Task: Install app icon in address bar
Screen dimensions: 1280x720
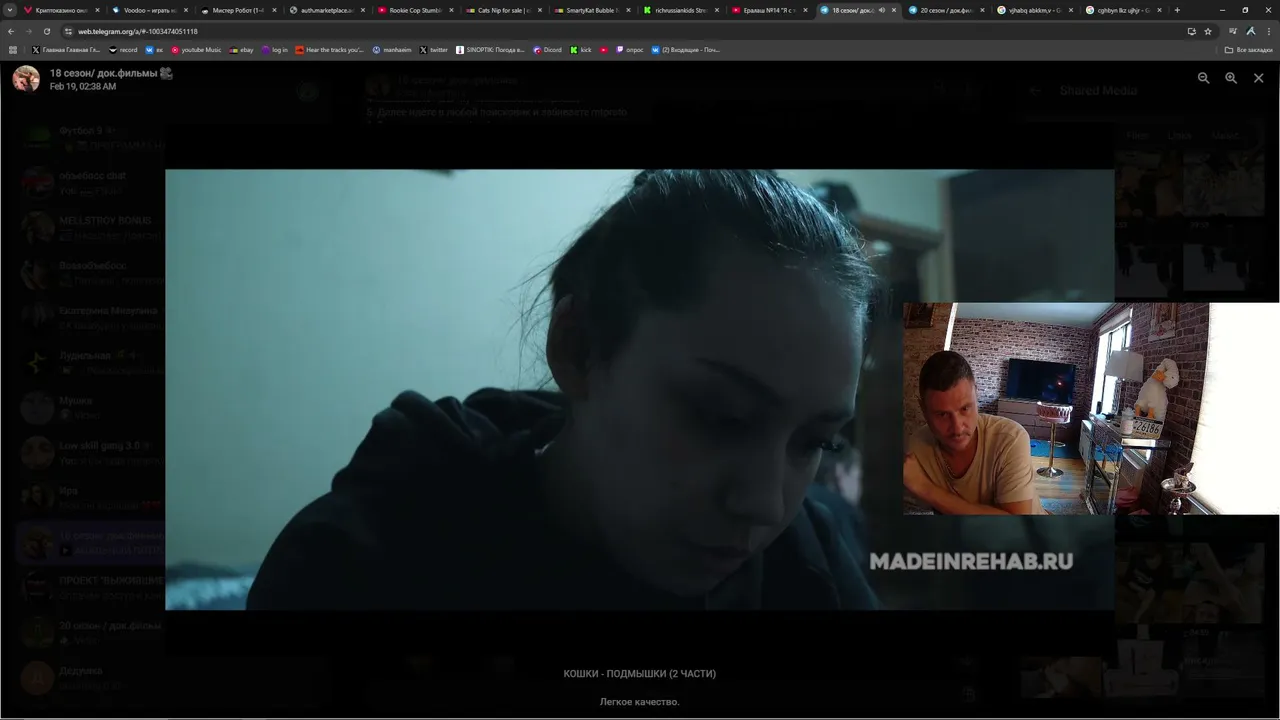Action: point(1191,31)
